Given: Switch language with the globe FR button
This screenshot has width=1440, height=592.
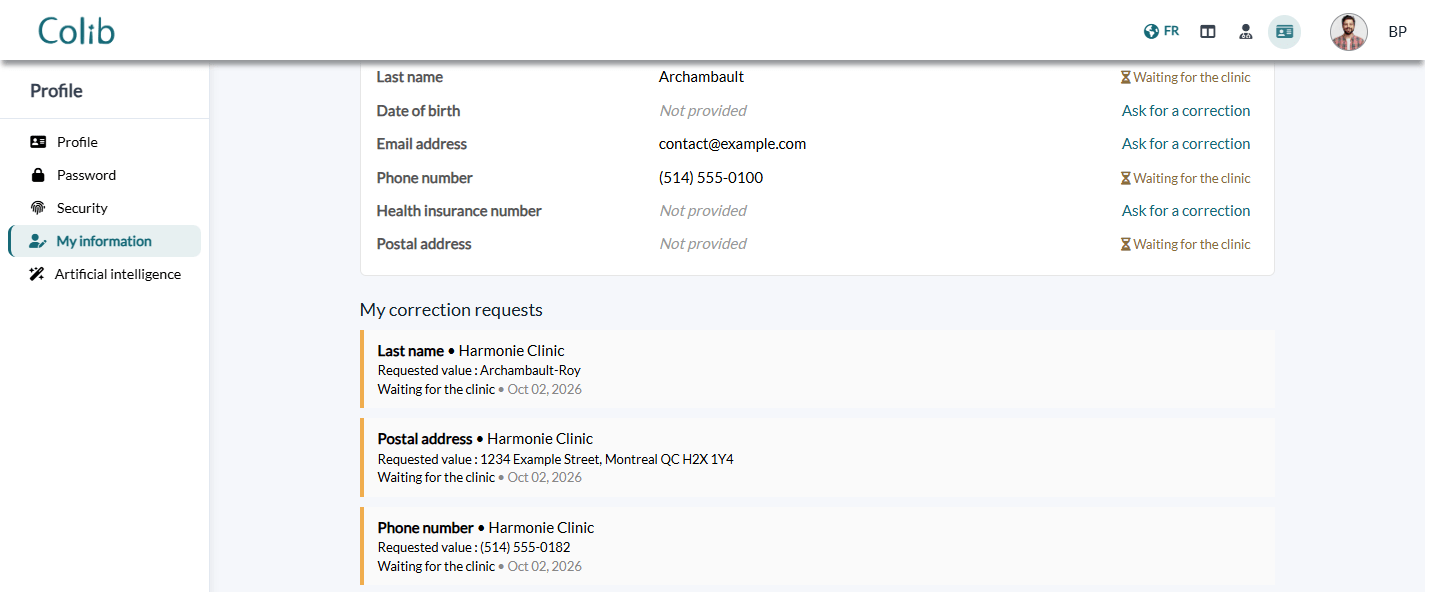Looking at the screenshot, I should click(x=1161, y=31).
